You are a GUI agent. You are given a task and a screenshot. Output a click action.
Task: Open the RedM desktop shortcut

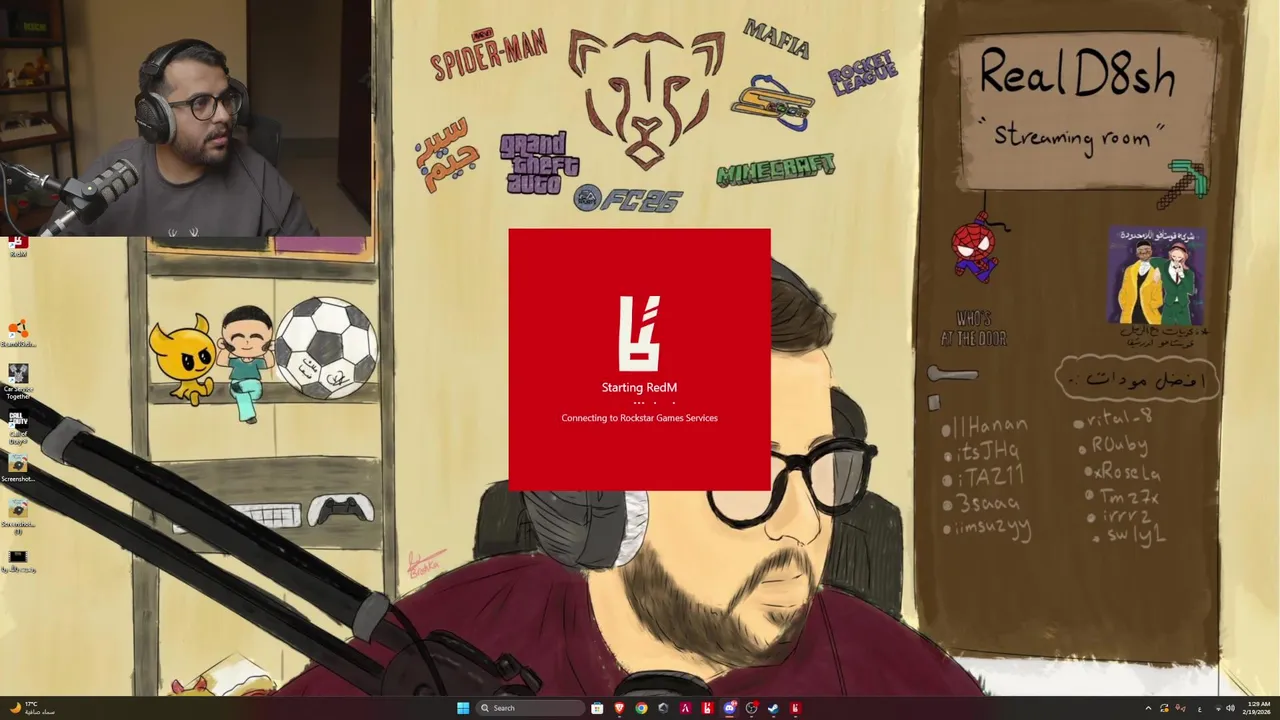[18, 246]
